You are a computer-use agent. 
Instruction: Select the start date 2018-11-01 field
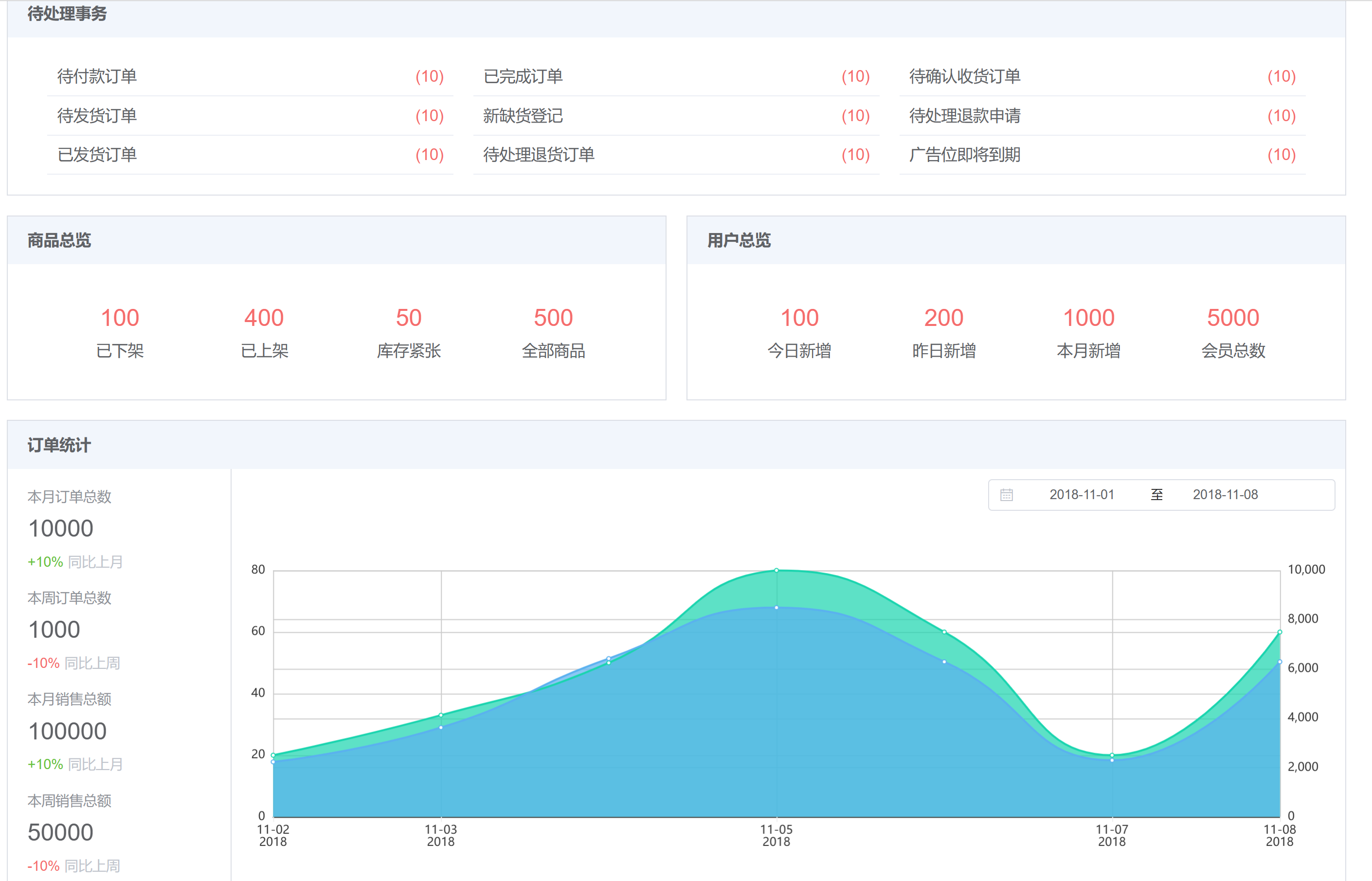[x=1082, y=495]
